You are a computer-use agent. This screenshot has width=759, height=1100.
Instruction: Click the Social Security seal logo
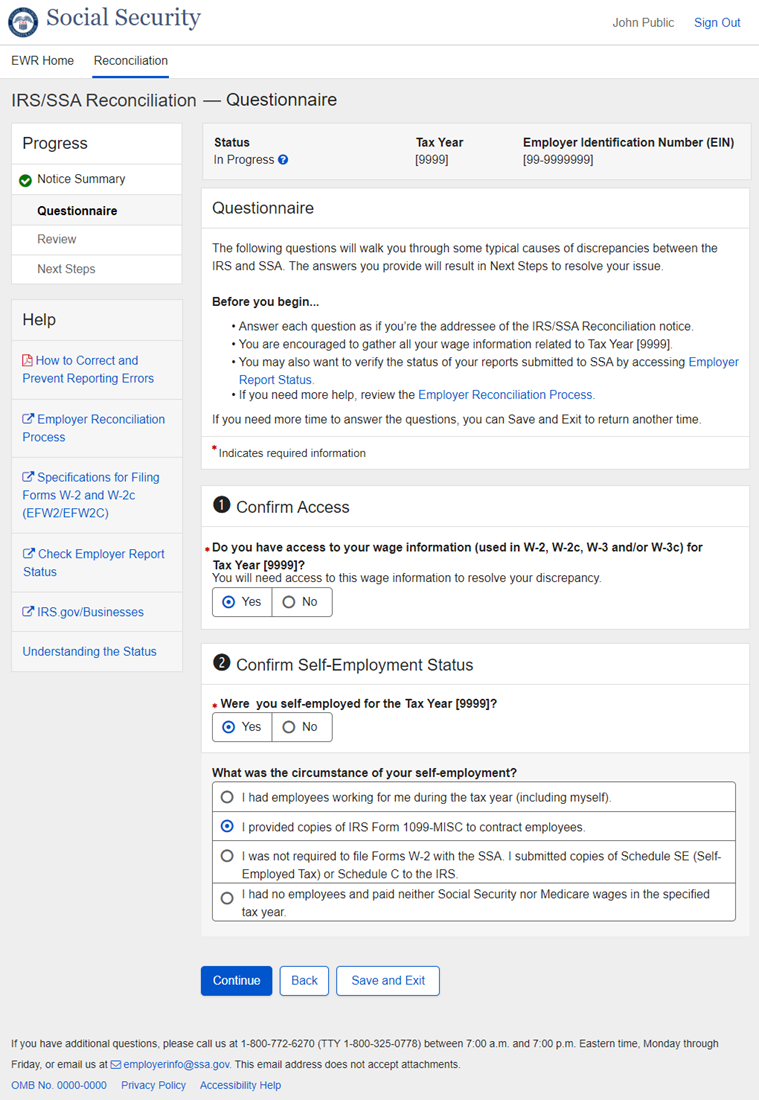pyautogui.click(x=24, y=21)
